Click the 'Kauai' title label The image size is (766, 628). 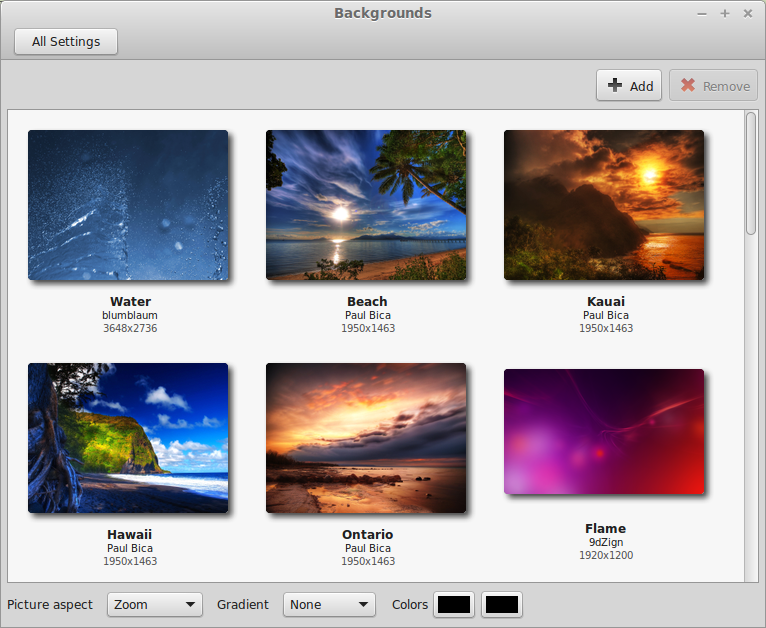[x=606, y=301]
